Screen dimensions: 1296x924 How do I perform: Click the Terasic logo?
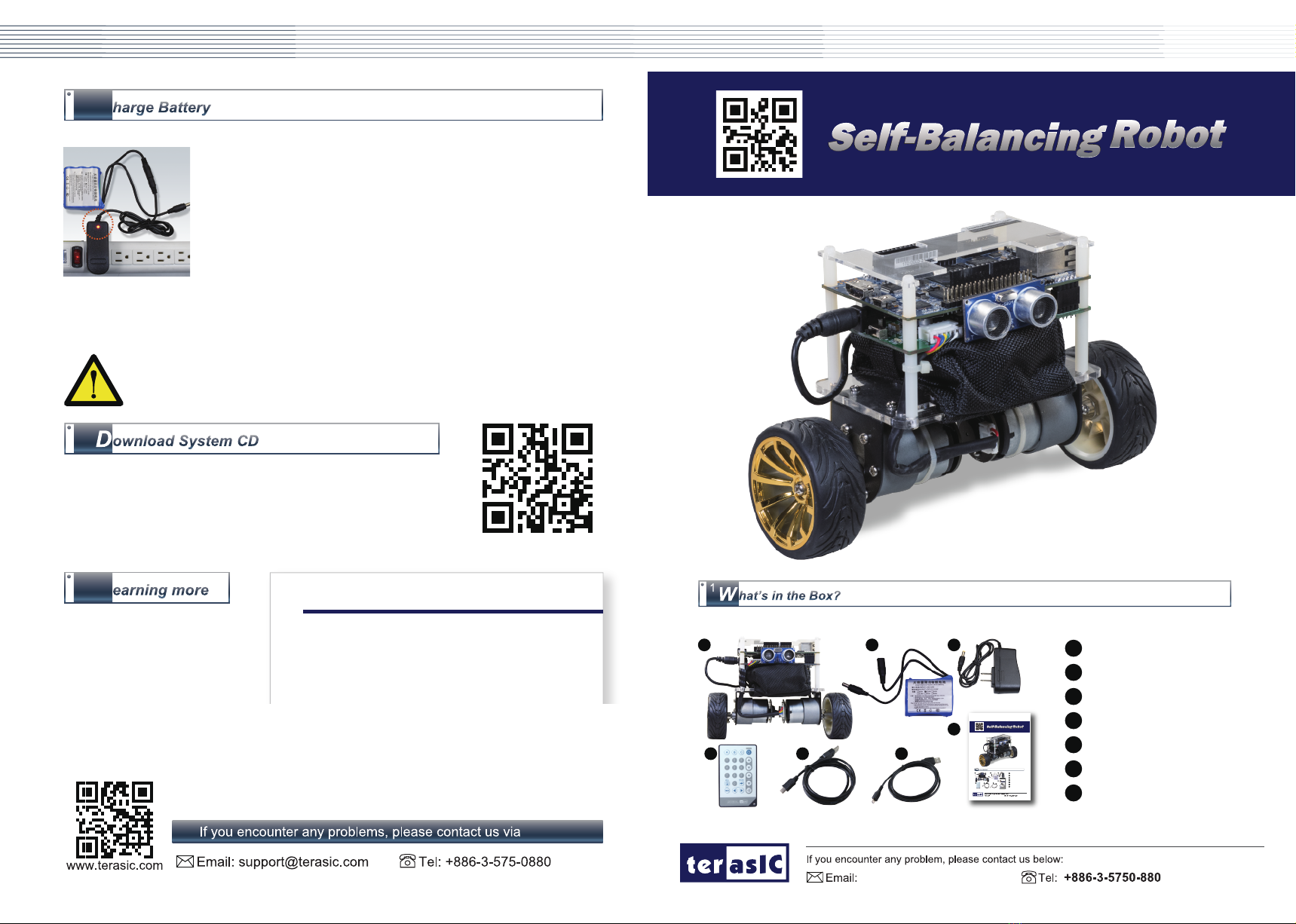pyautogui.click(x=734, y=863)
